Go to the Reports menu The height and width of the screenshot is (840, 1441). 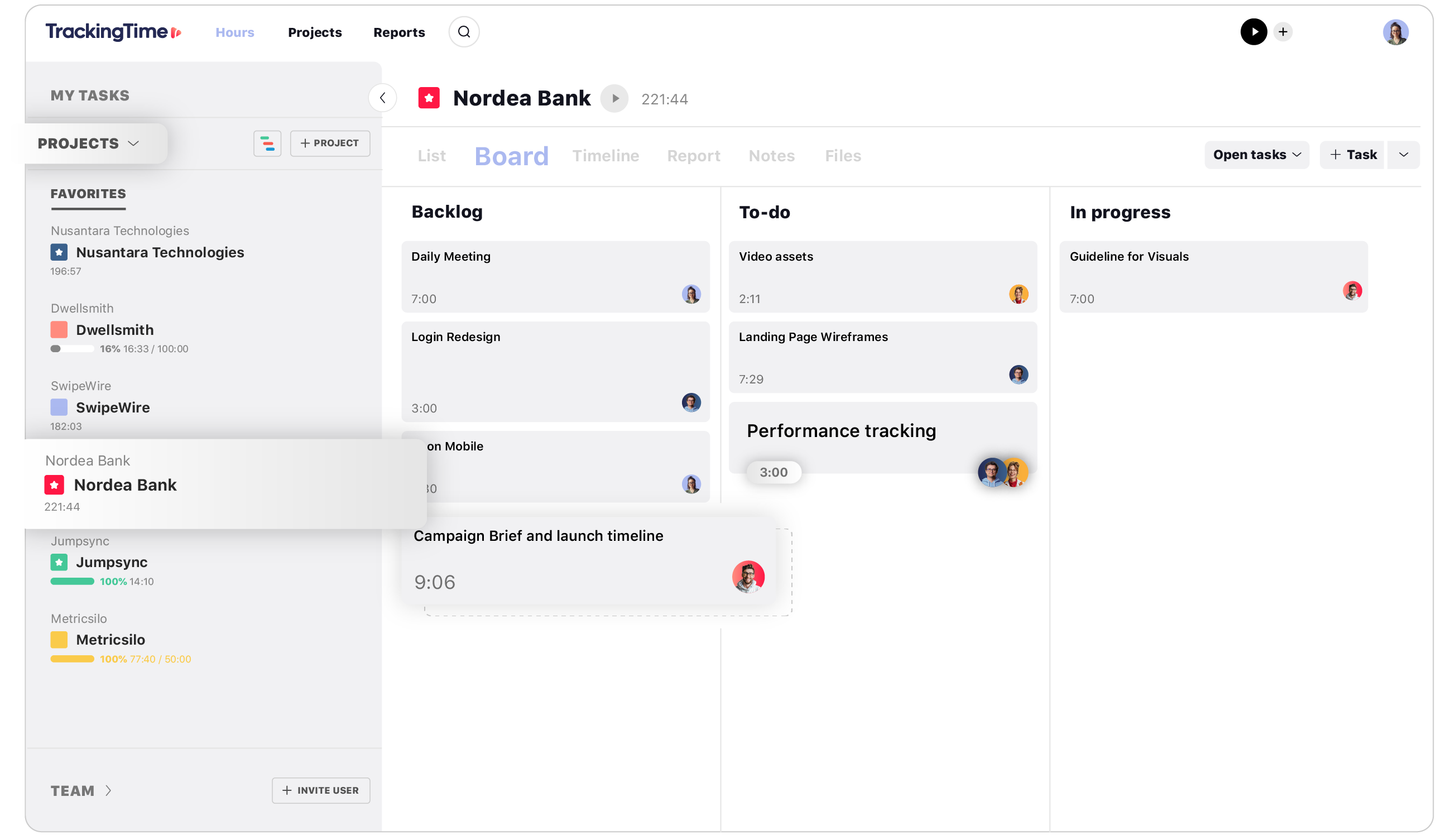[x=399, y=32]
